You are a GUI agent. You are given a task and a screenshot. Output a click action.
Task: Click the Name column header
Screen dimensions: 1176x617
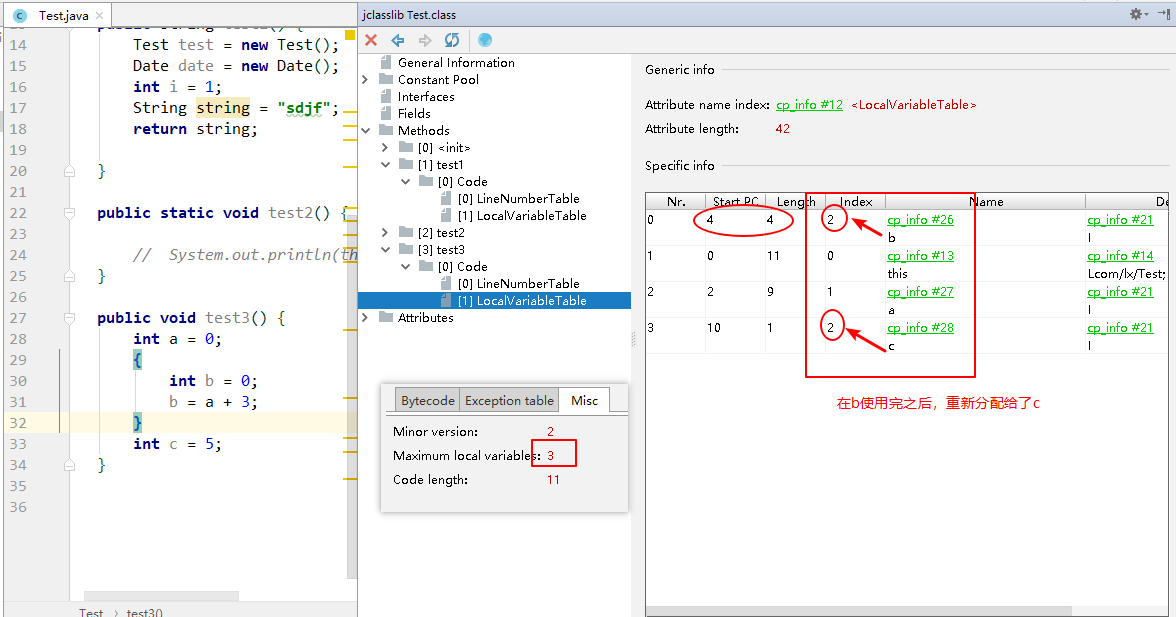click(986, 202)
